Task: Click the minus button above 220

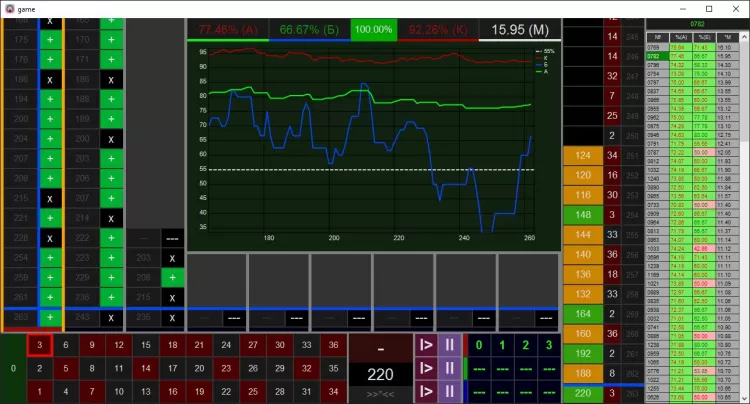Action: click(x=379, y=346)
